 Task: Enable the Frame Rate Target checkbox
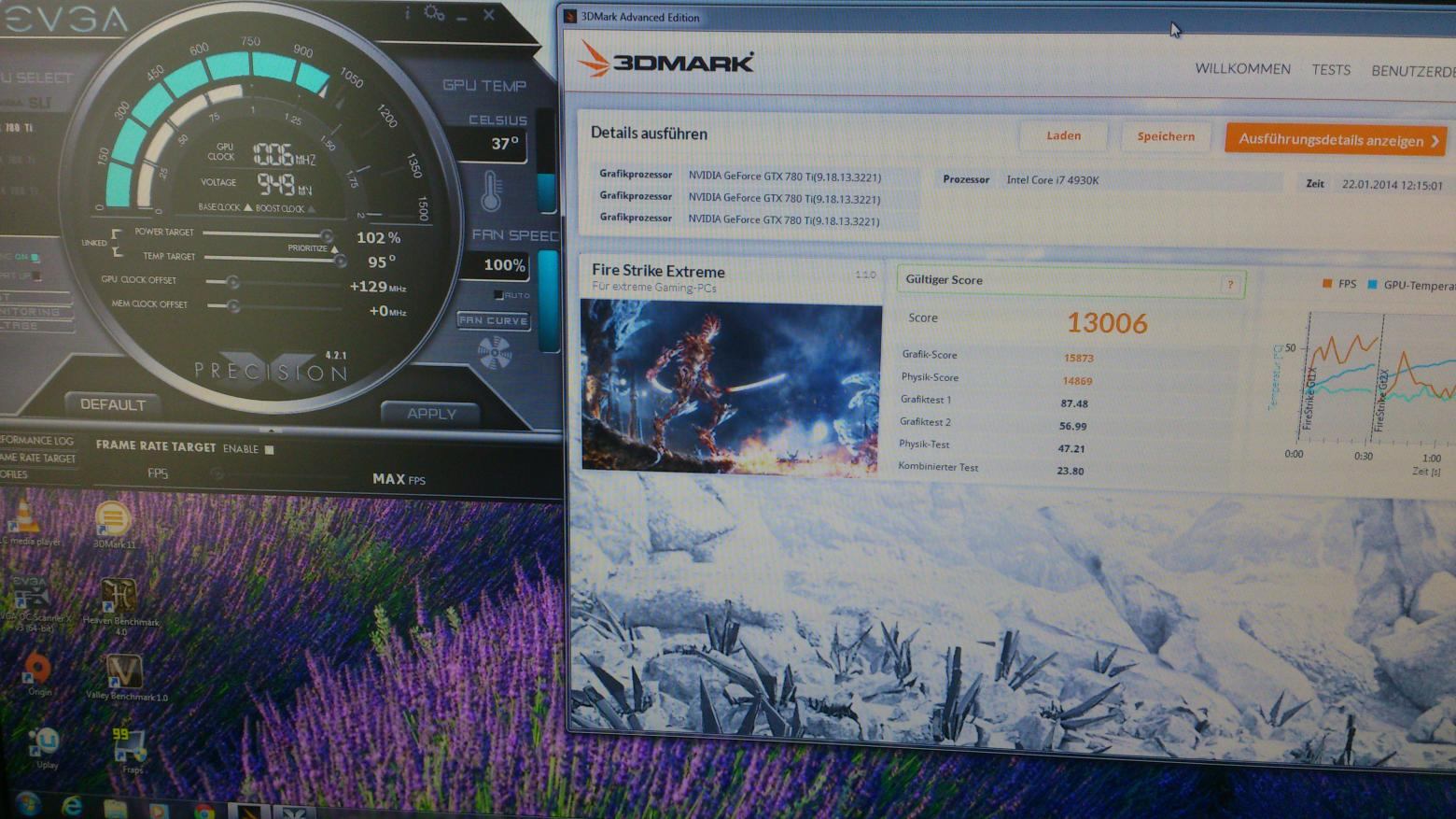tap(269, 449)
